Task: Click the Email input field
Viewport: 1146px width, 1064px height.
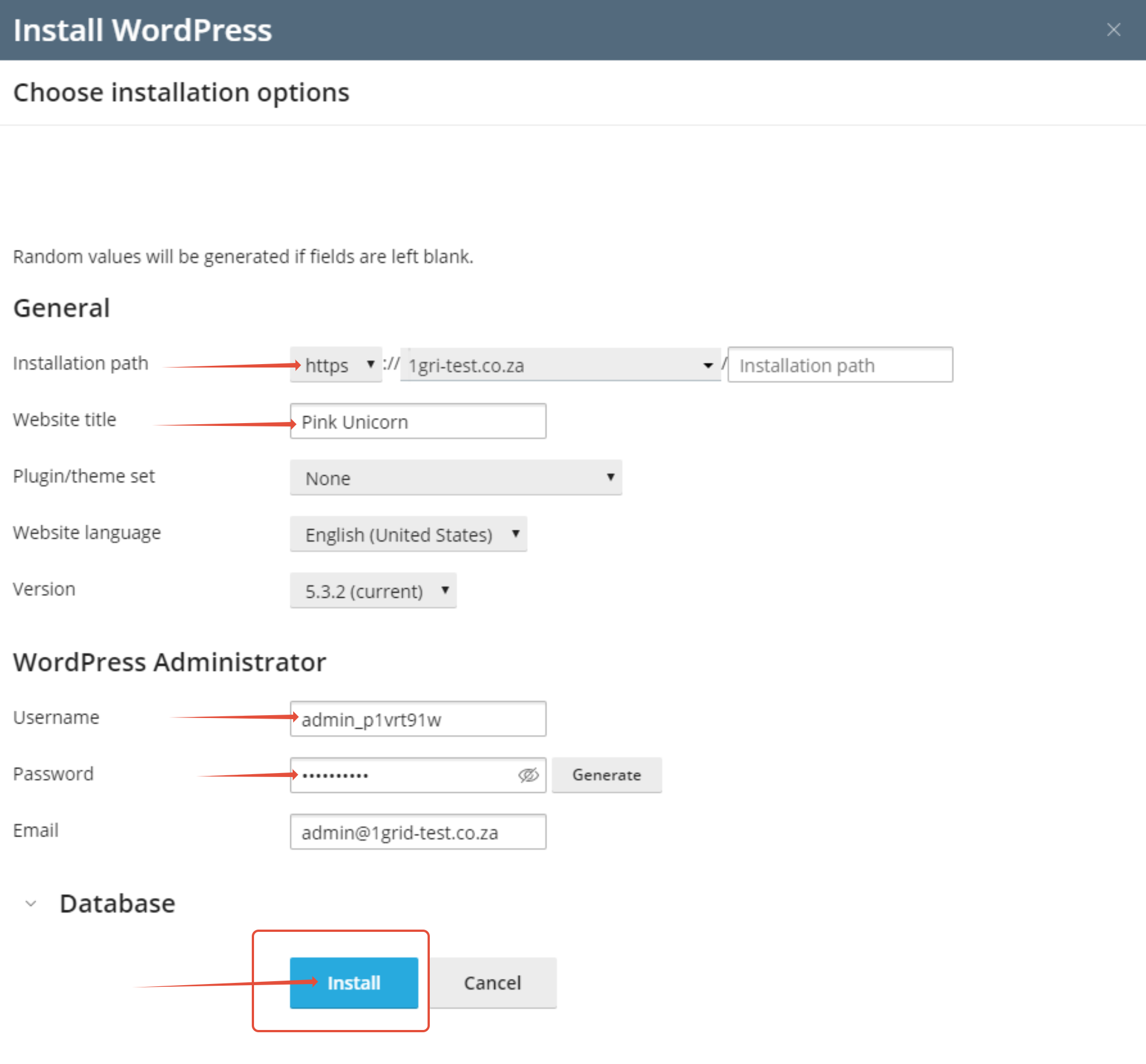Action: click(418, 832)
